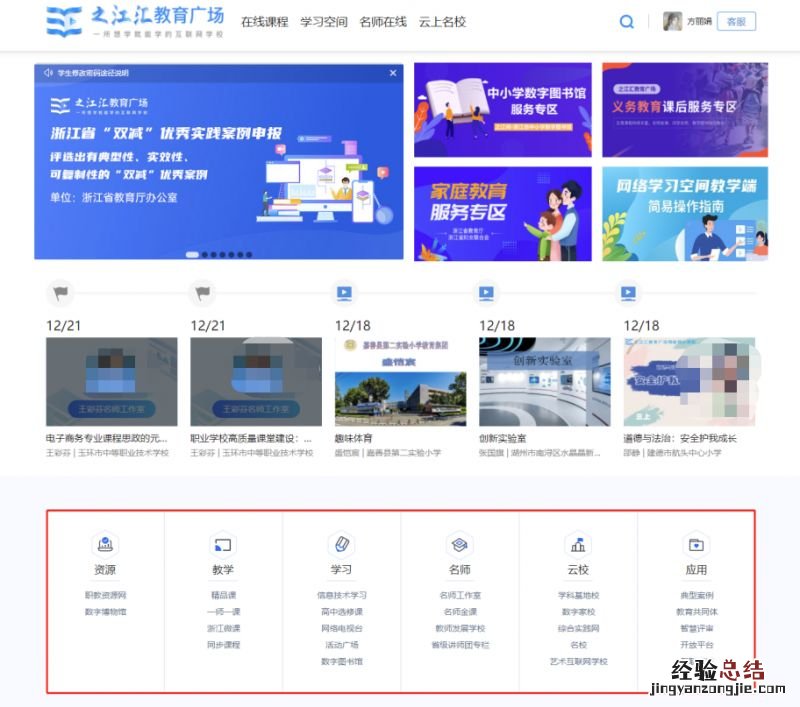Viewport: 800px width, 707px height.
Task: Click the 客服 button
Action: pyautogui.click(x=736, y=21)
